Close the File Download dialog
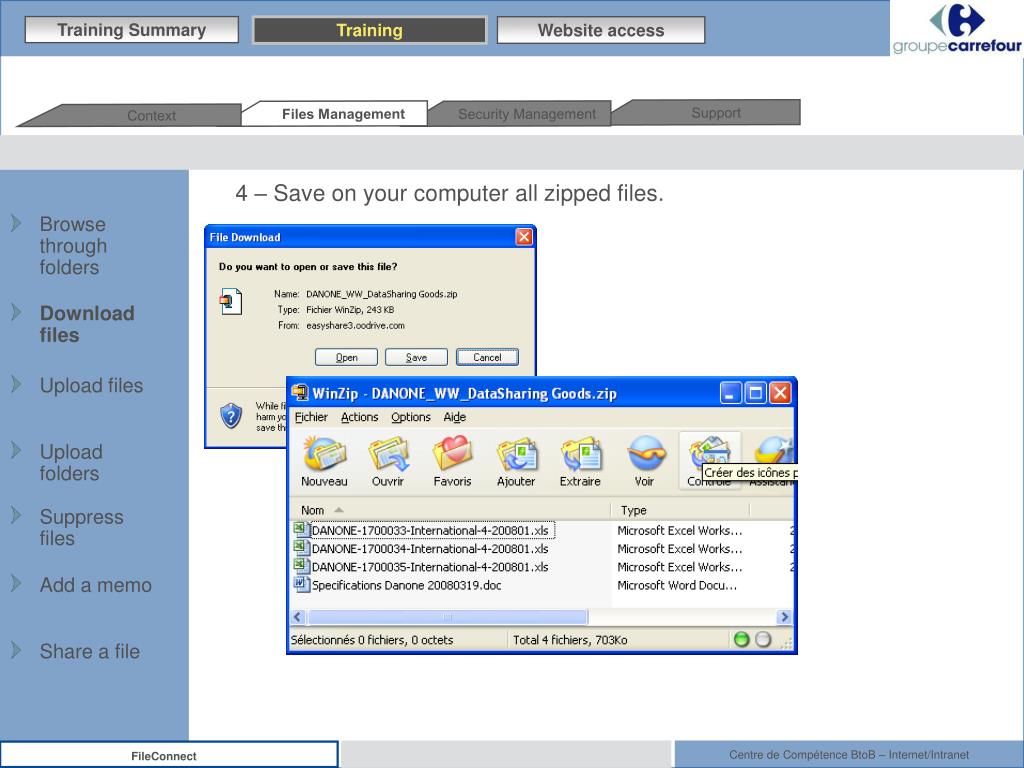 [524, 236]
